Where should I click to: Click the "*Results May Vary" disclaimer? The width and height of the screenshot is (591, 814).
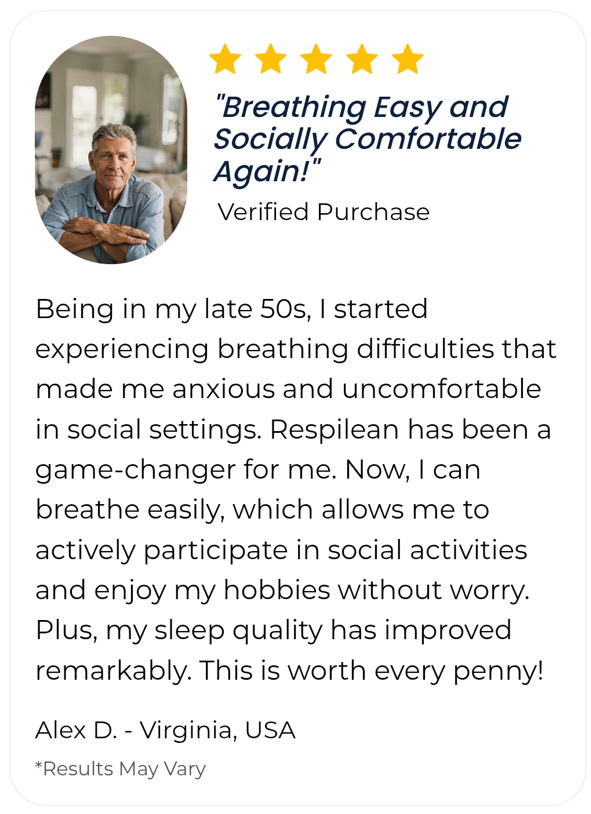point(120,769)
